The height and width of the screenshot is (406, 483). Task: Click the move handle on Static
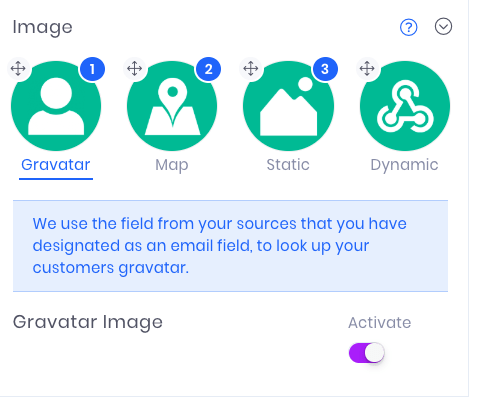251,69
